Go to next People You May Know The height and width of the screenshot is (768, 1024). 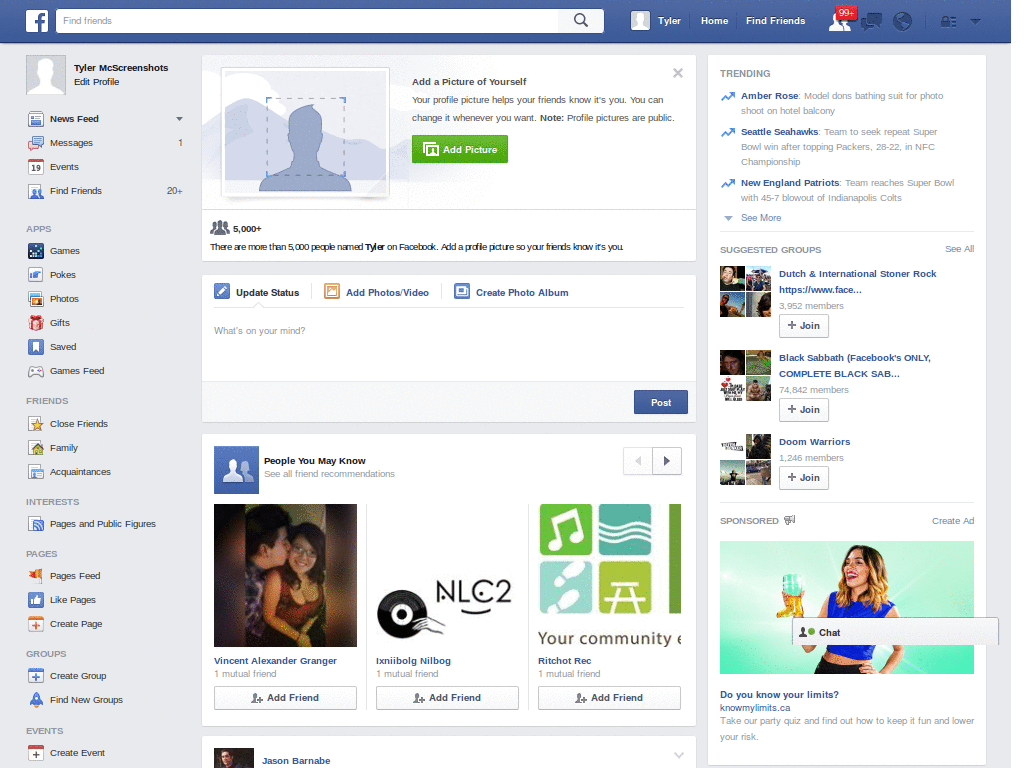667,461
